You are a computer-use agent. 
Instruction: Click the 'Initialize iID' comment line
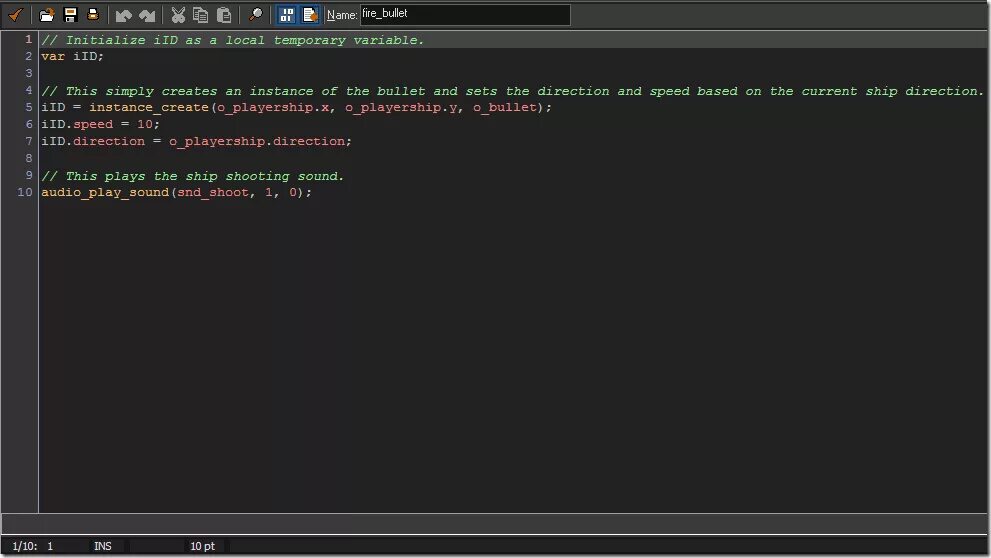pos(233,40)
